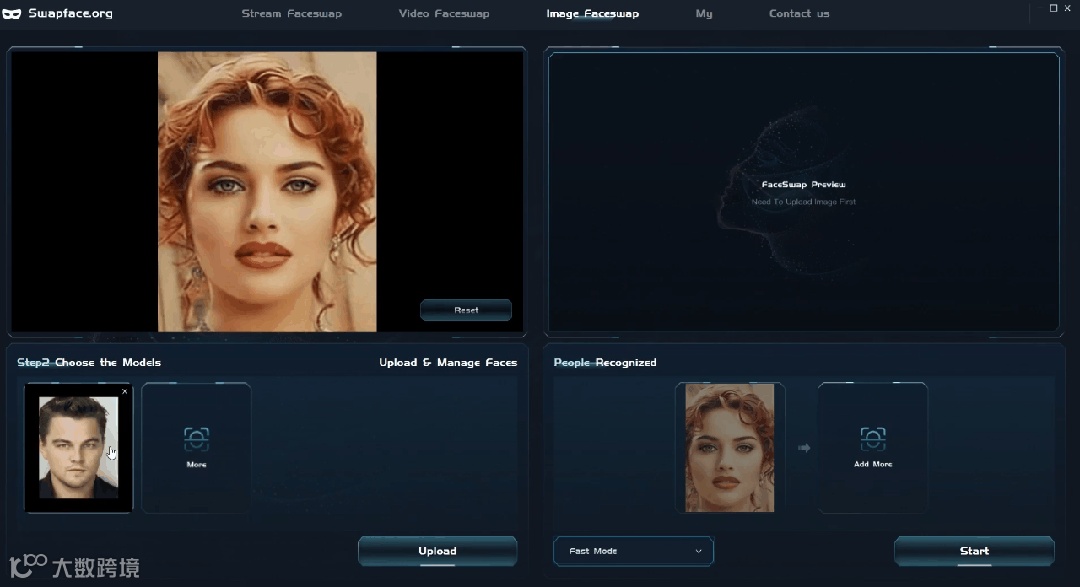Open Upload & Manage Faces
1080x587 pixels.
pyautogui.click(x=448, y=362)
